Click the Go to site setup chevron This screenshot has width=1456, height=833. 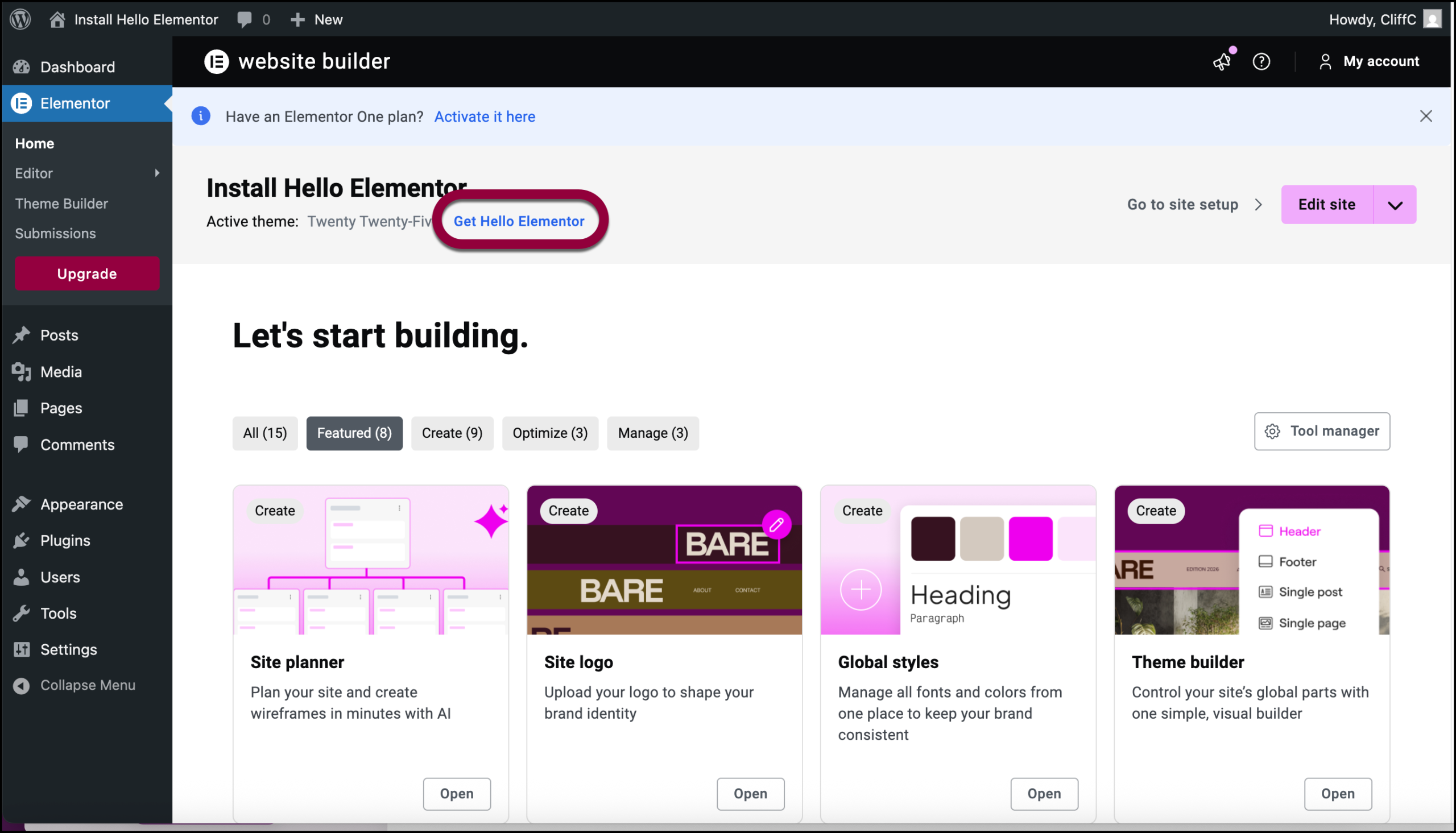point(1258,205)
